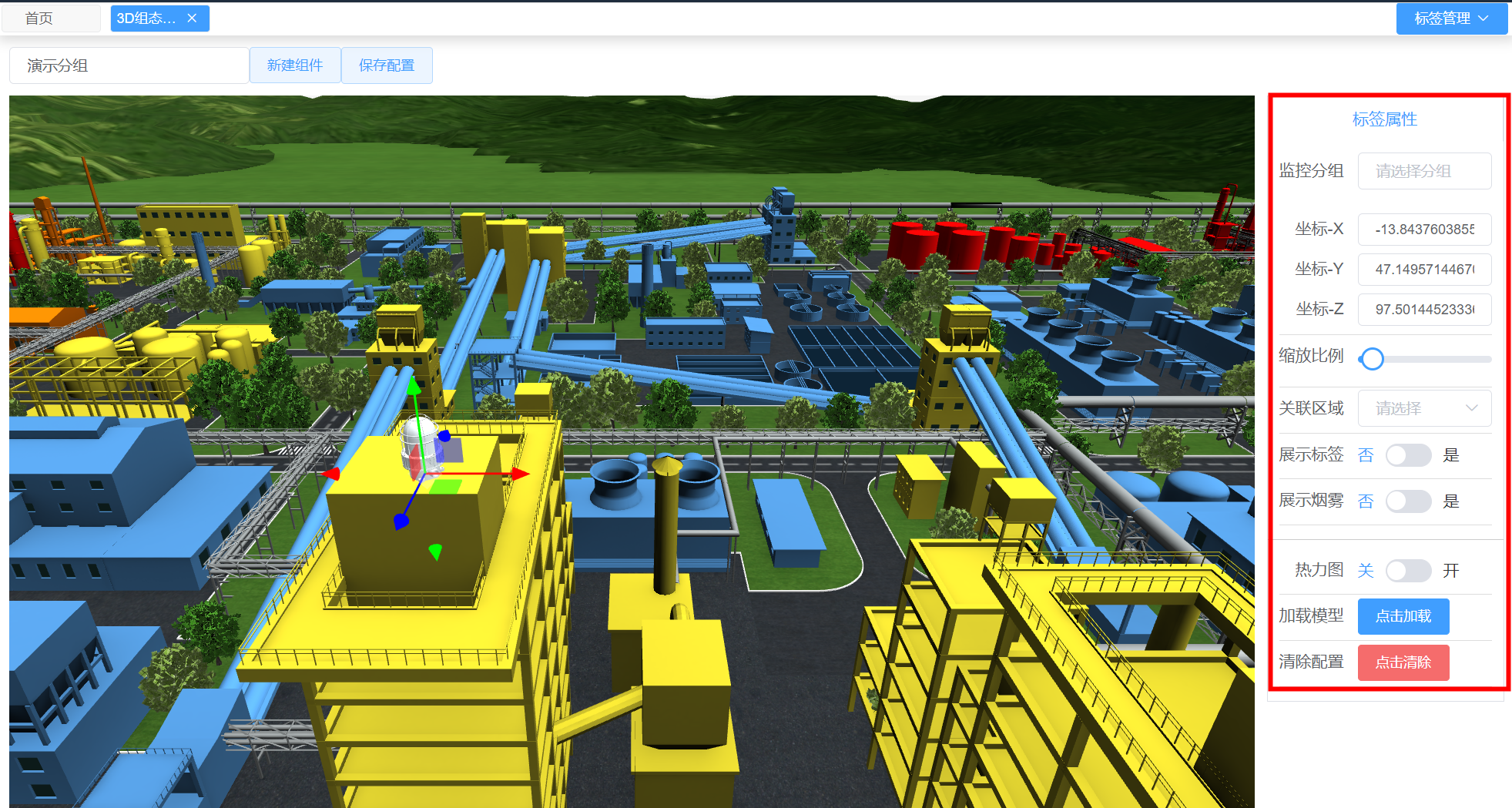Click the large blue gizmo arrow tip
The image size is (1512, 808).
401,522
